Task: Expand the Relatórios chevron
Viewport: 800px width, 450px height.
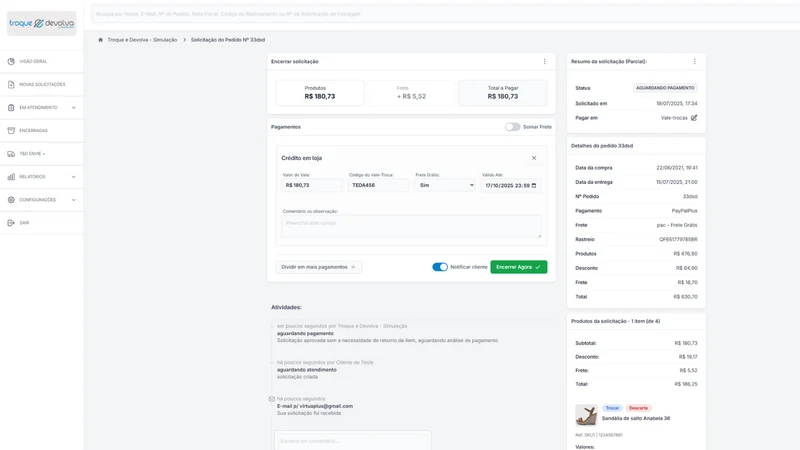Action: click(x=73, y=177)
